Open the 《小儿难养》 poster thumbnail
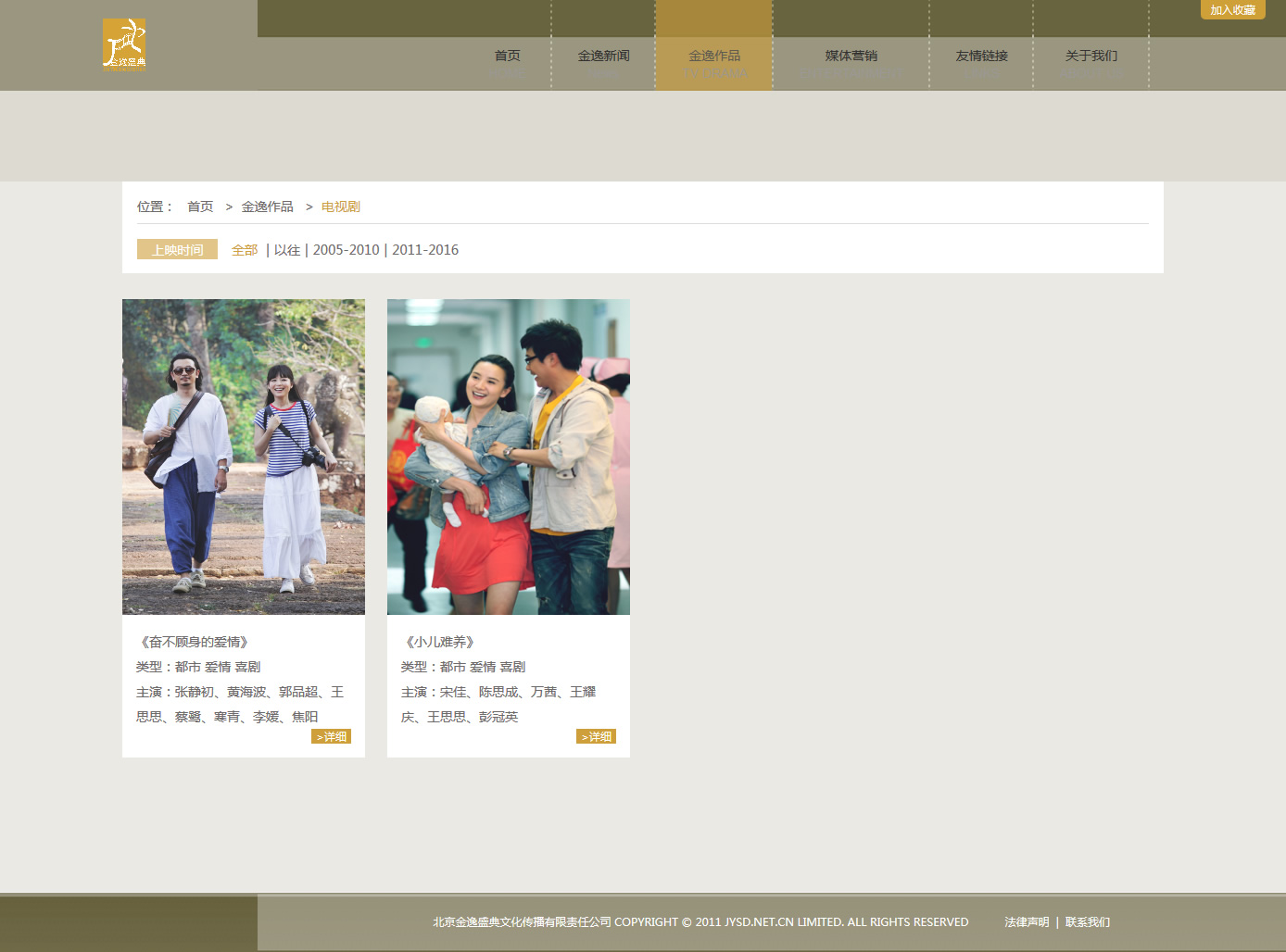Viewport: 1286px width, 952px height. [509, 457]
